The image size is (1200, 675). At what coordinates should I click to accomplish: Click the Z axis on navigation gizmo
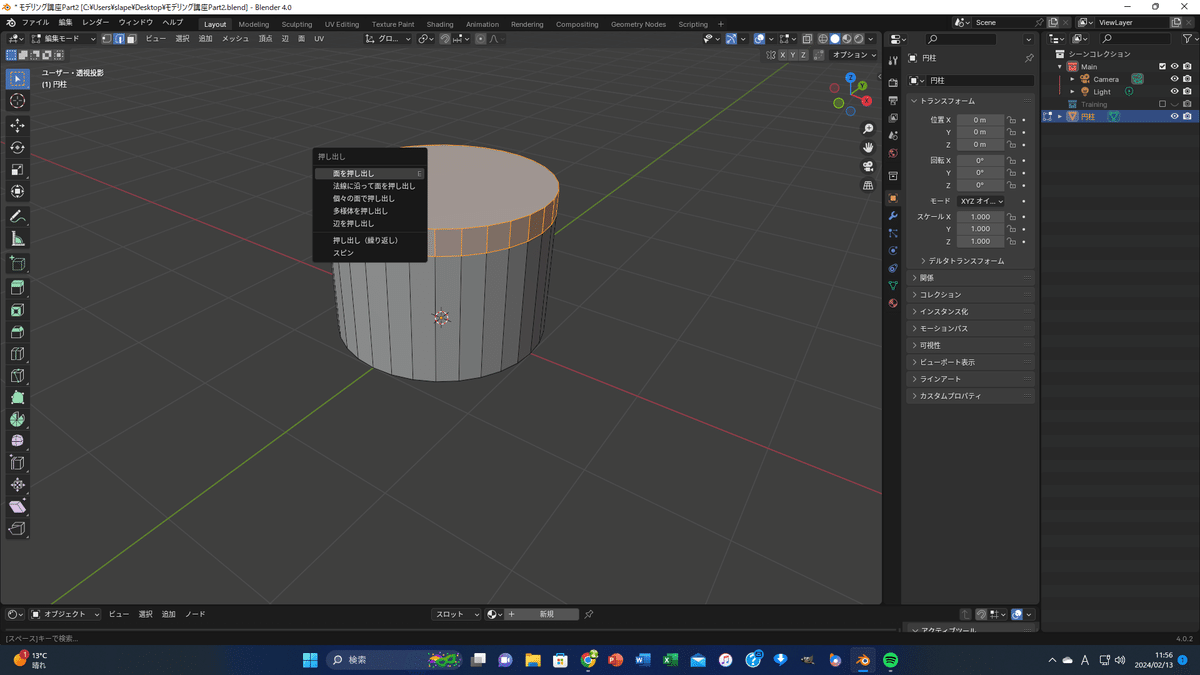[x=850, y=77]
